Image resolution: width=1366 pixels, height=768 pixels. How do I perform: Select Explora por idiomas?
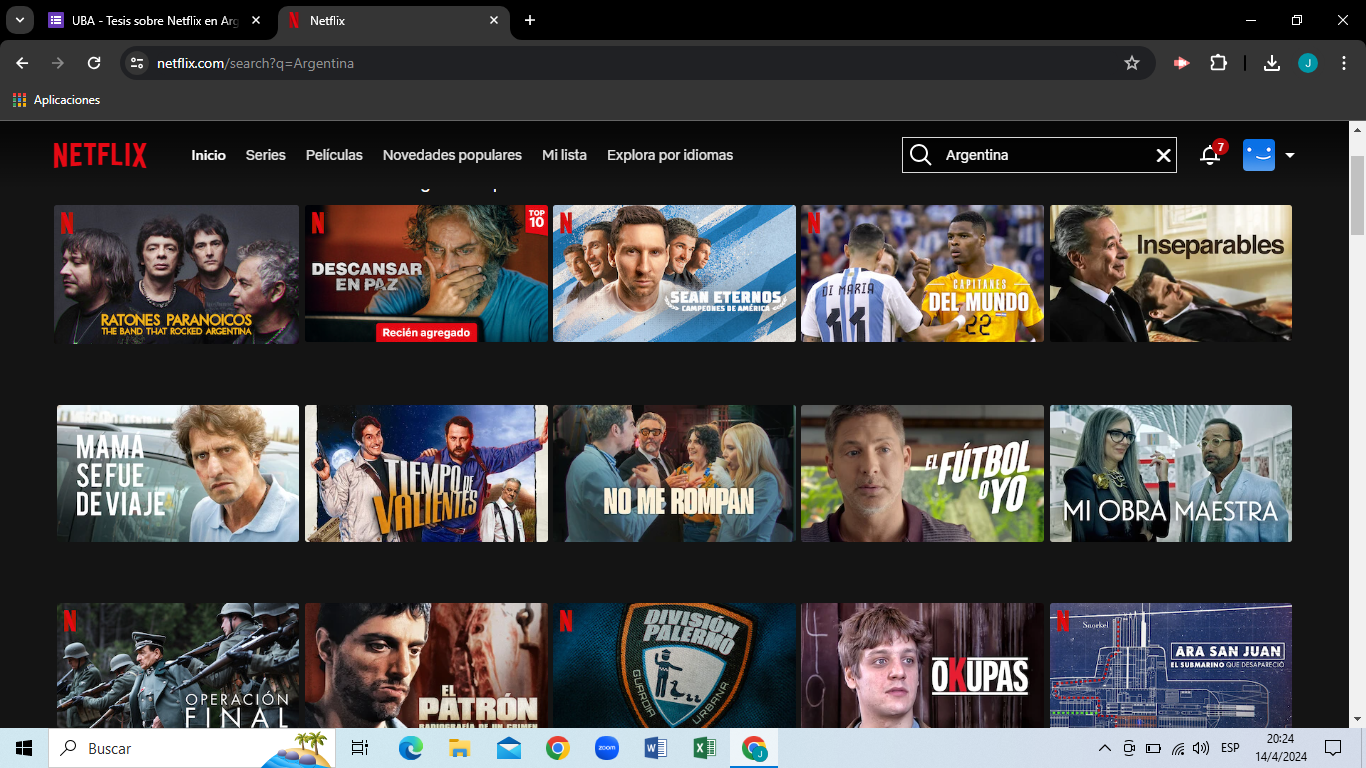click(x=670, y=155)
